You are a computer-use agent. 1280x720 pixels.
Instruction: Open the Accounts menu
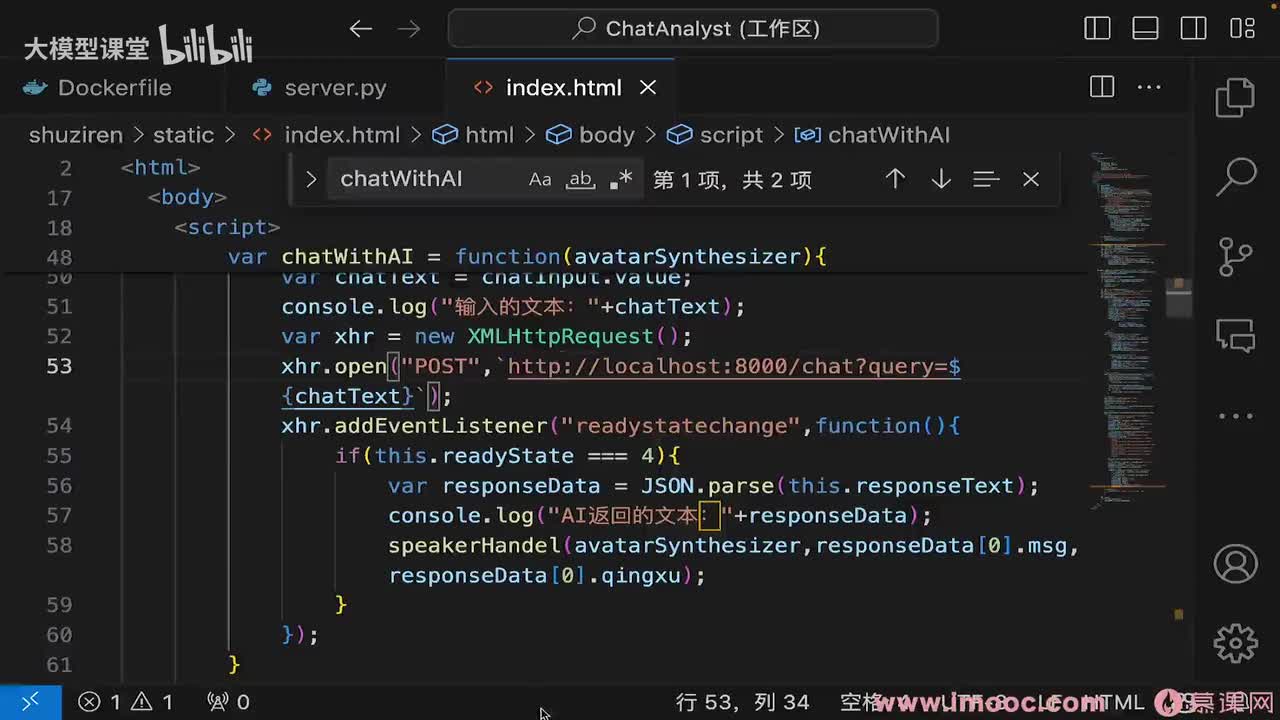click(x=1236, y=563)
